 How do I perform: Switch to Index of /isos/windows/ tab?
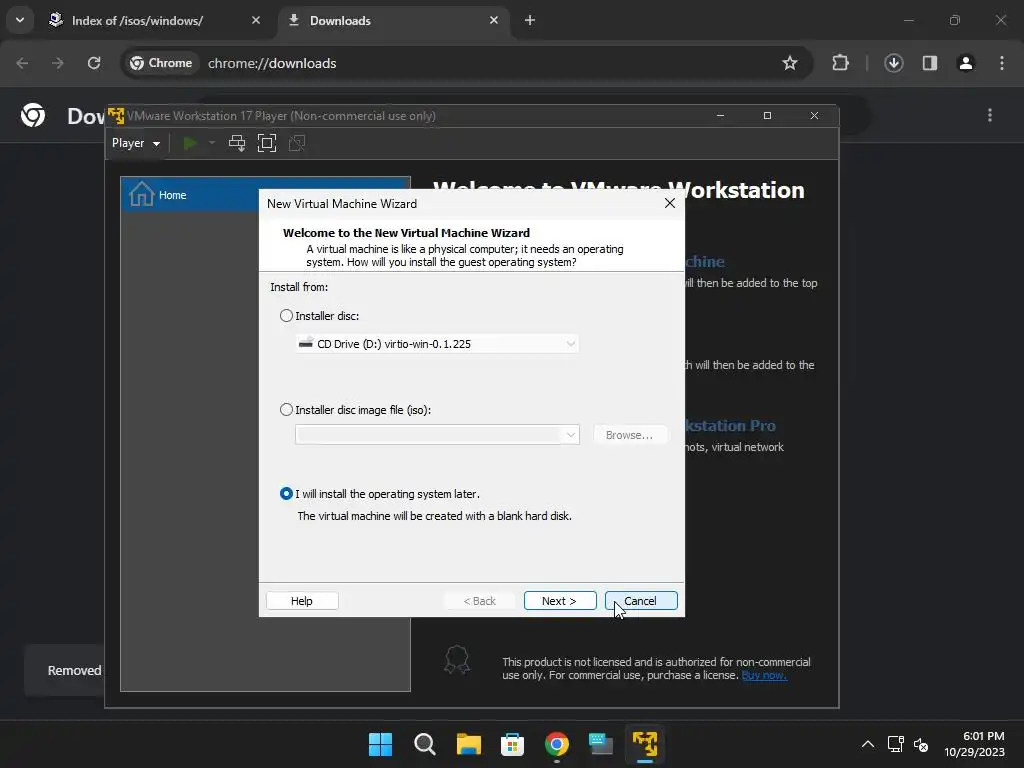tap(138, 21)
